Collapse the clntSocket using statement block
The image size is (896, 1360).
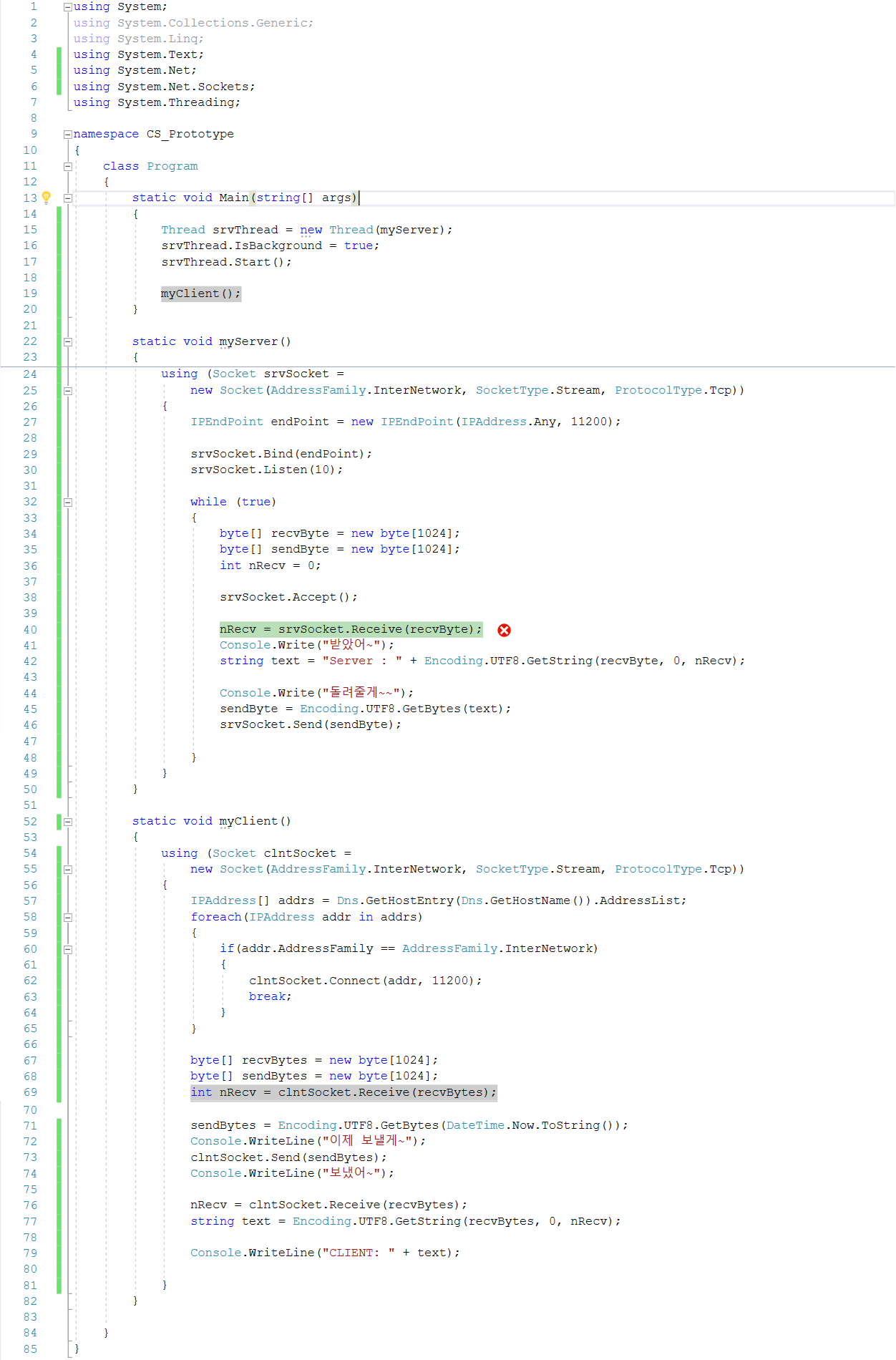click(68, 870)
